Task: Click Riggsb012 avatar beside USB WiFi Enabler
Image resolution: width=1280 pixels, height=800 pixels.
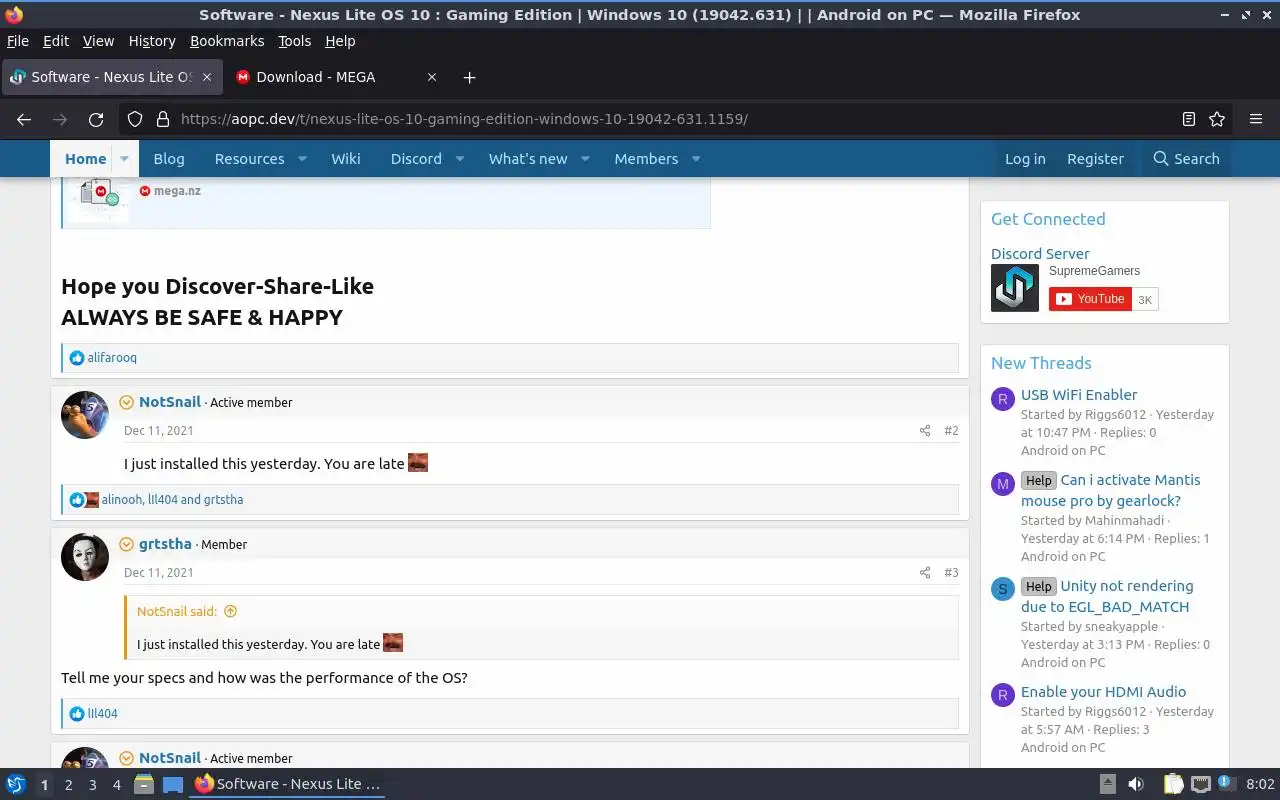Action: point(1003,400)
